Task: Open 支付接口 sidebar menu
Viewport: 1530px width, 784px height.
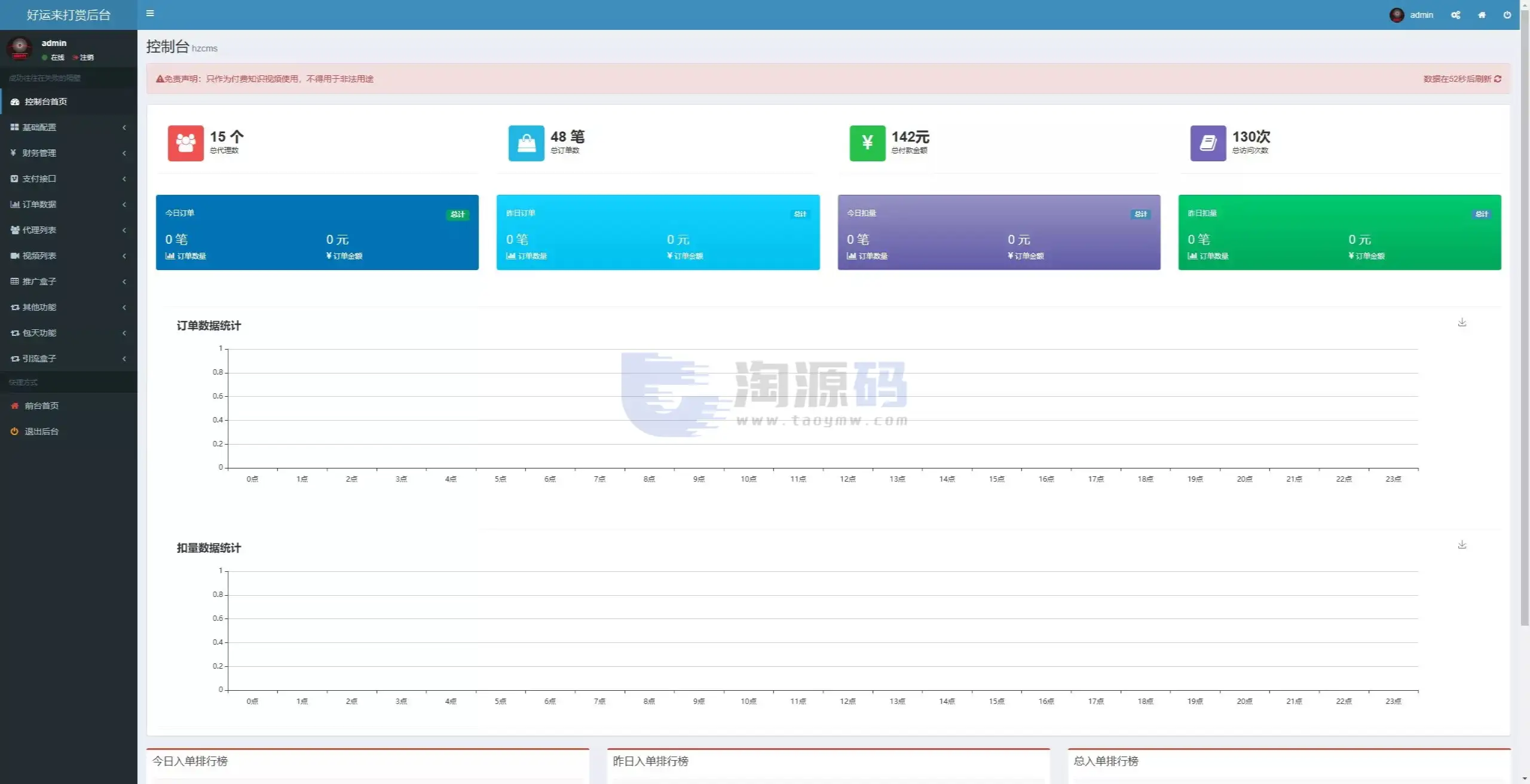Action: [x=69, y=179]
